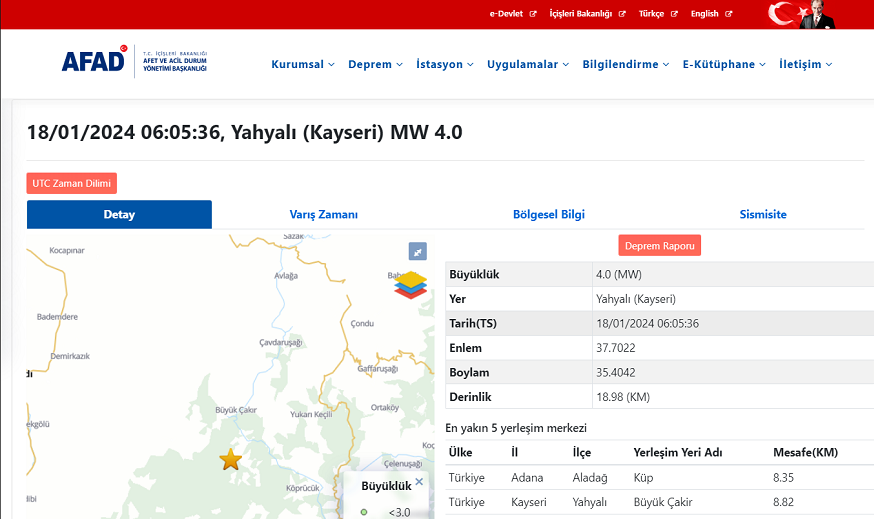This screenshot has width=874, height=519.
Task: Open the Uygulamalar menu
Action: click(528, 64)
